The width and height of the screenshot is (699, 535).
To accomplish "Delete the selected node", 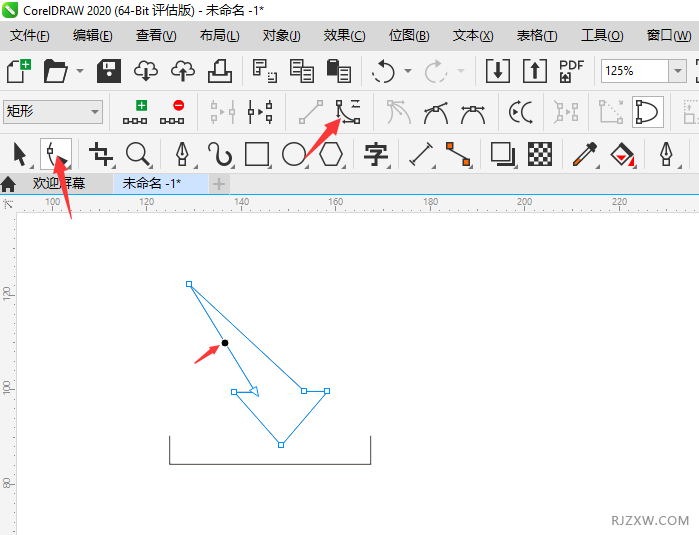I will coord(172,112).
